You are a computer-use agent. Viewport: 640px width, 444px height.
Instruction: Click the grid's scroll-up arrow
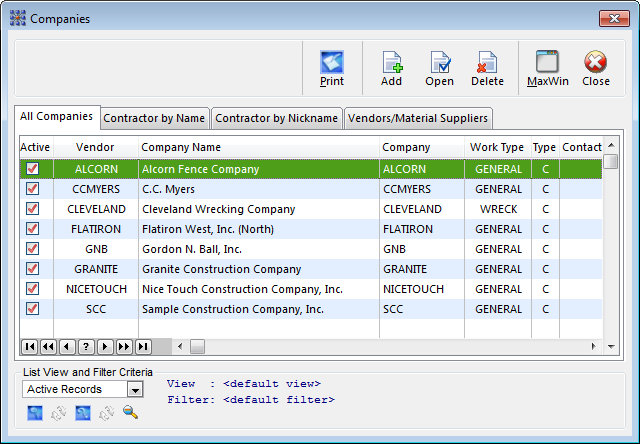click(611, 145)
